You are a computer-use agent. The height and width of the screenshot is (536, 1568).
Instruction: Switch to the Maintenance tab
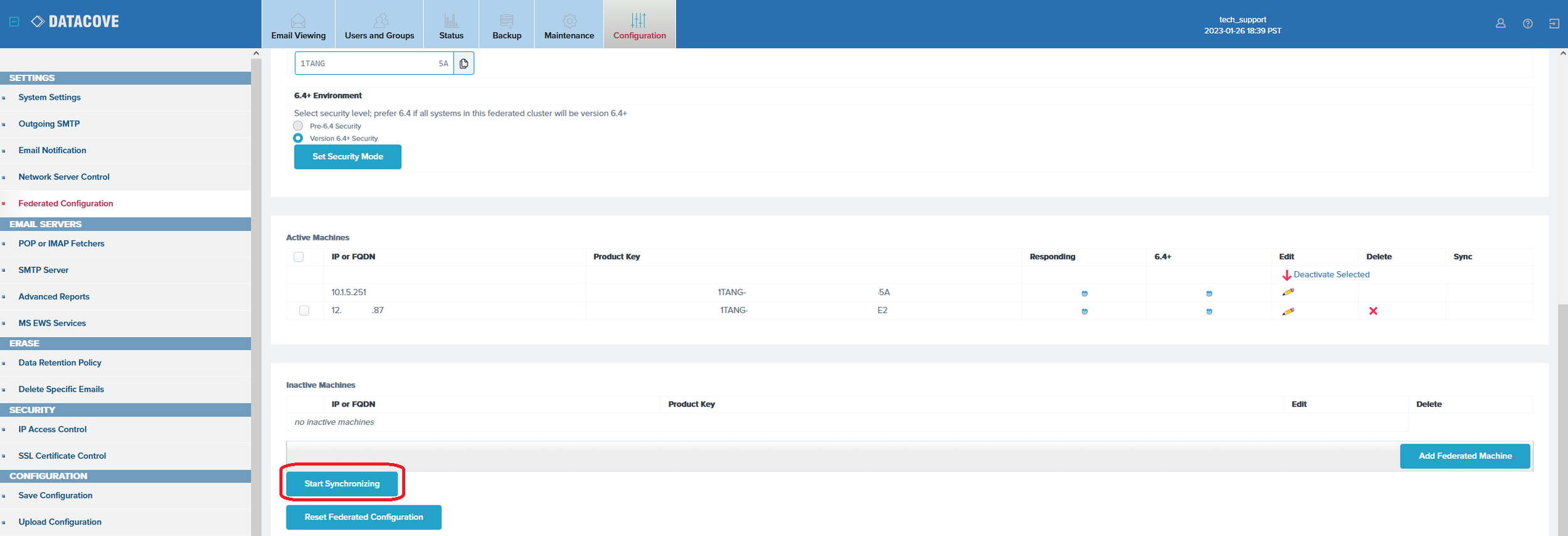(x=569, y=25)
